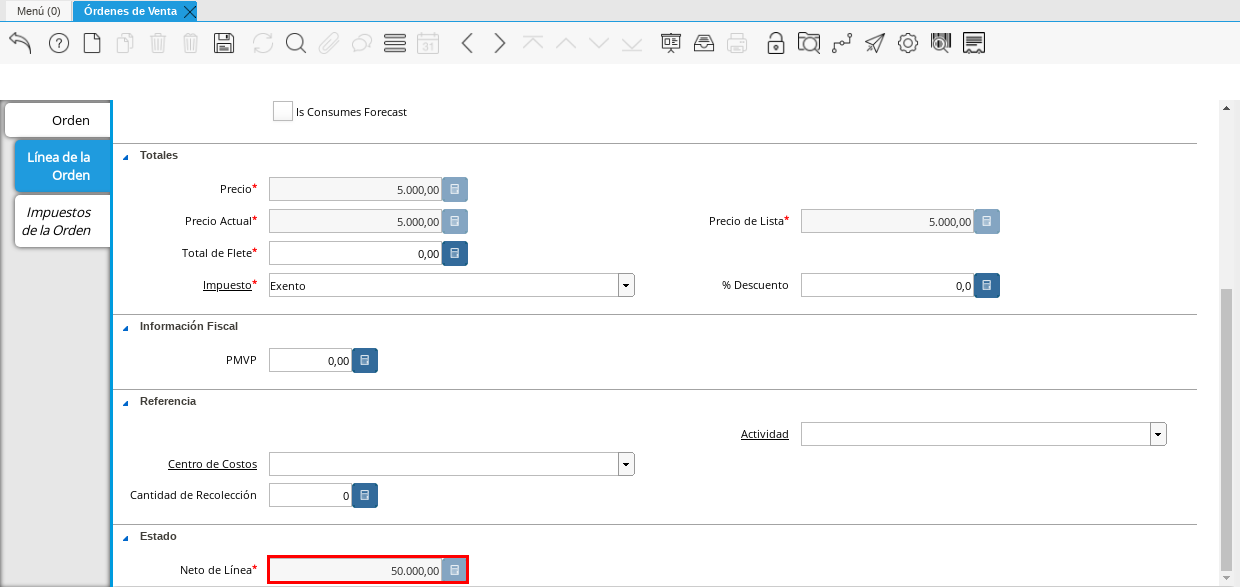Click the Total de Flete input field
The height and width of the screenshot is (587, 1240).
click(x=356, y=254)
